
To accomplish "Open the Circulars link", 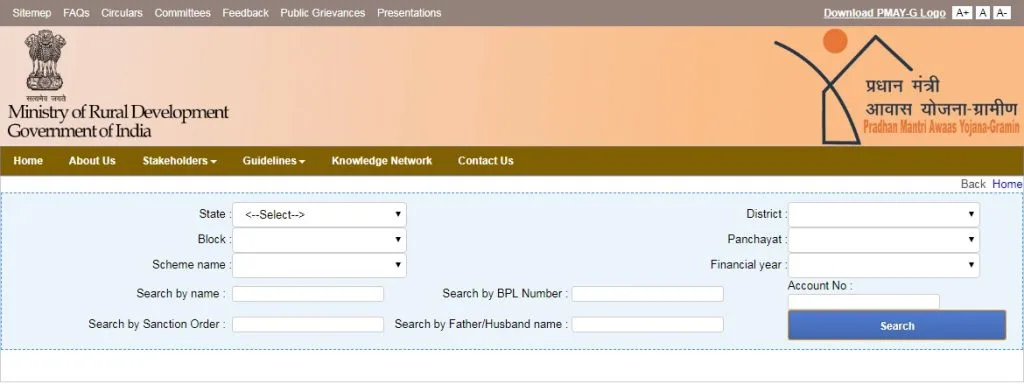I will 121,13.
